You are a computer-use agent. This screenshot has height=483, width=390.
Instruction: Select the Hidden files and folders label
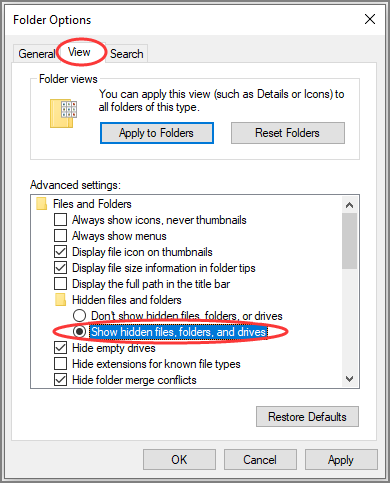127,300
